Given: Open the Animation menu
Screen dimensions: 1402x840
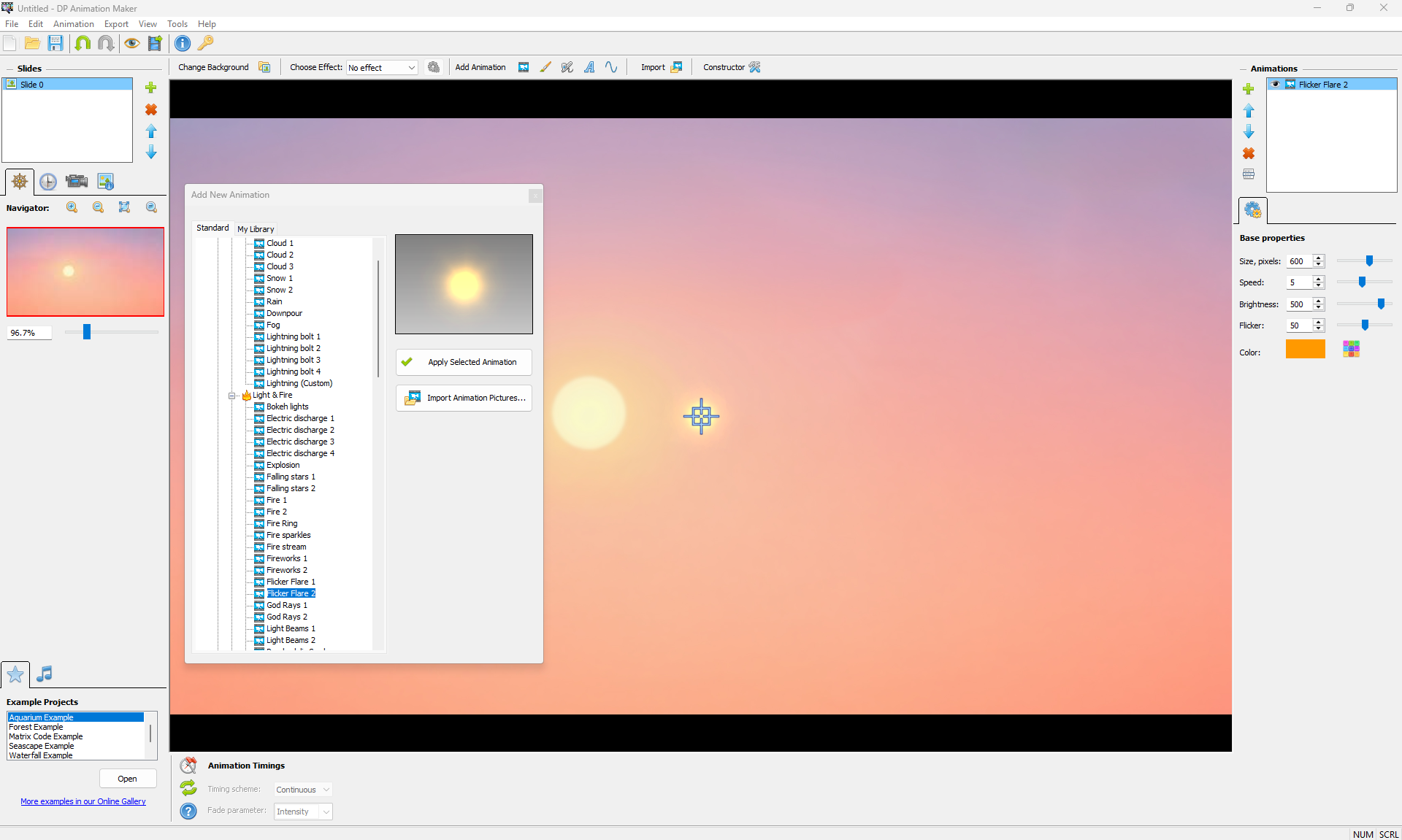Looking at the screenshot, I should pos(73,24).
